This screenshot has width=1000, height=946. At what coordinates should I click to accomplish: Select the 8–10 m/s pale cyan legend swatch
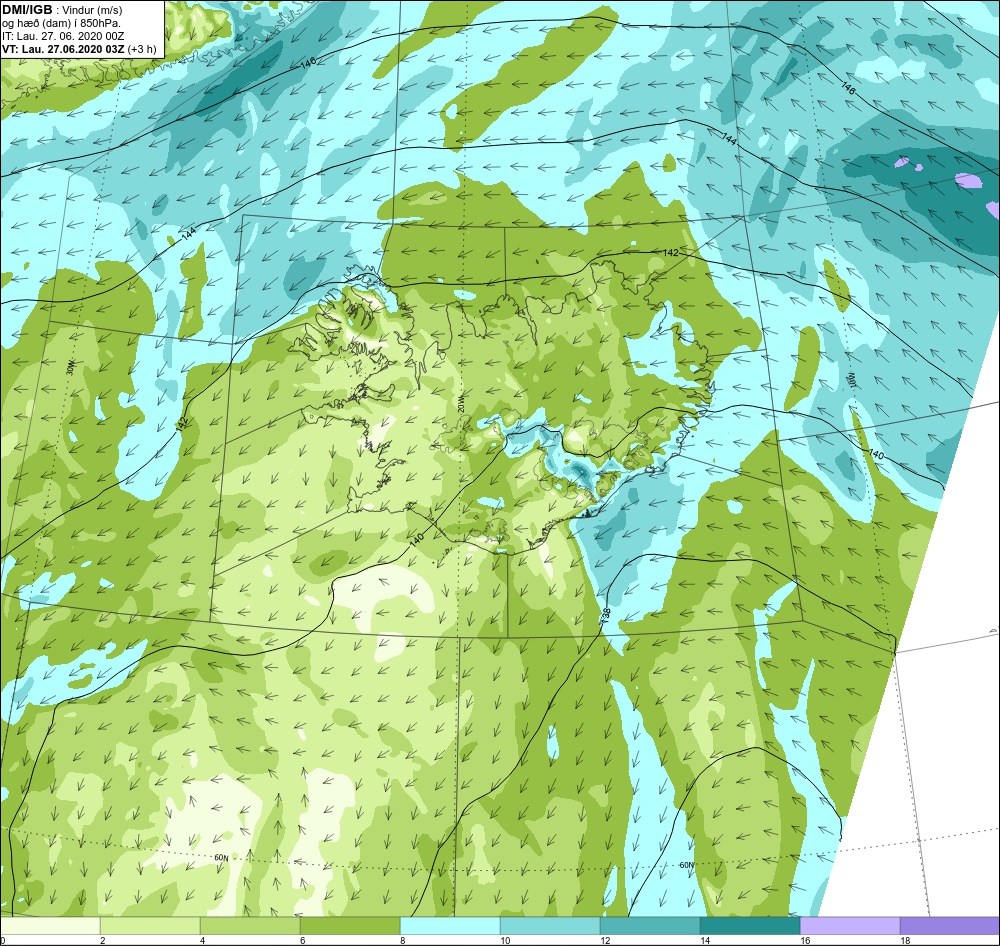click(450, 925)
